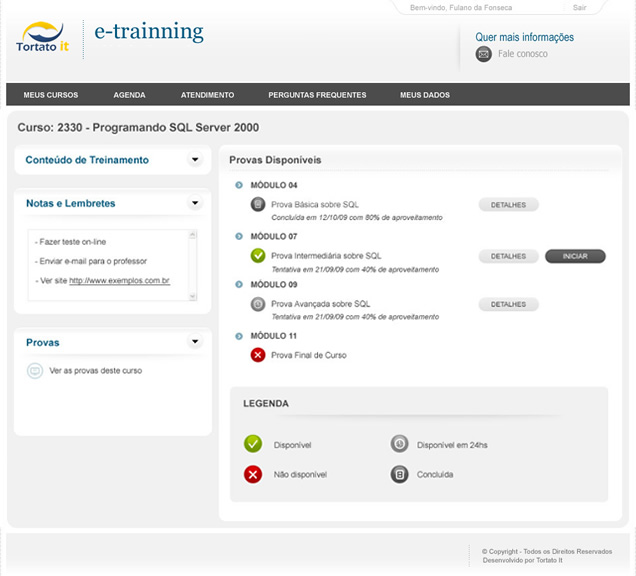Viewport: 636px width, 576px height.
Task: Log out using the Sair link
Action: click(580, 8)
